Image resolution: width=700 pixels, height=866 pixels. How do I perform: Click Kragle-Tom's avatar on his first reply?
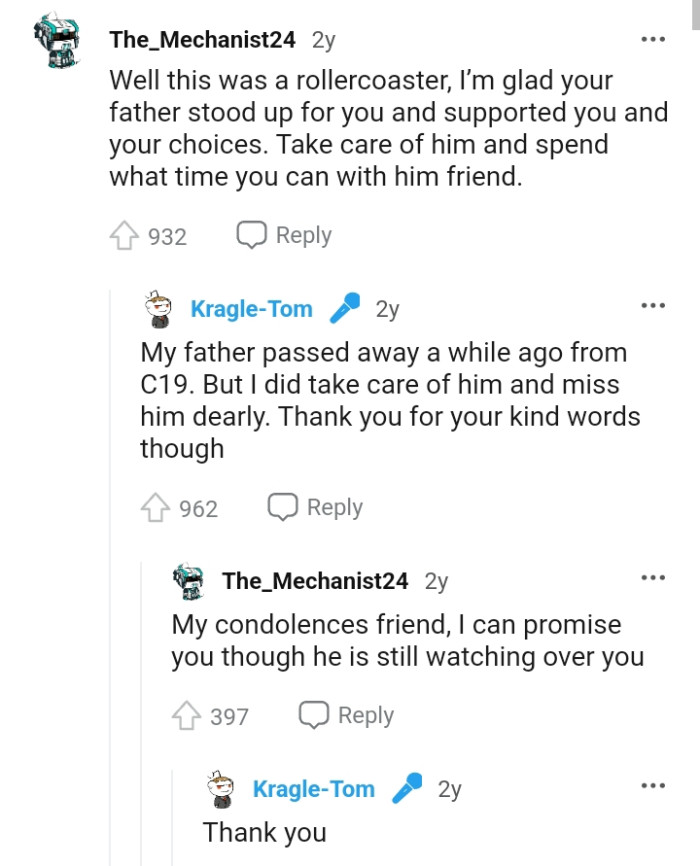[157, 308]
